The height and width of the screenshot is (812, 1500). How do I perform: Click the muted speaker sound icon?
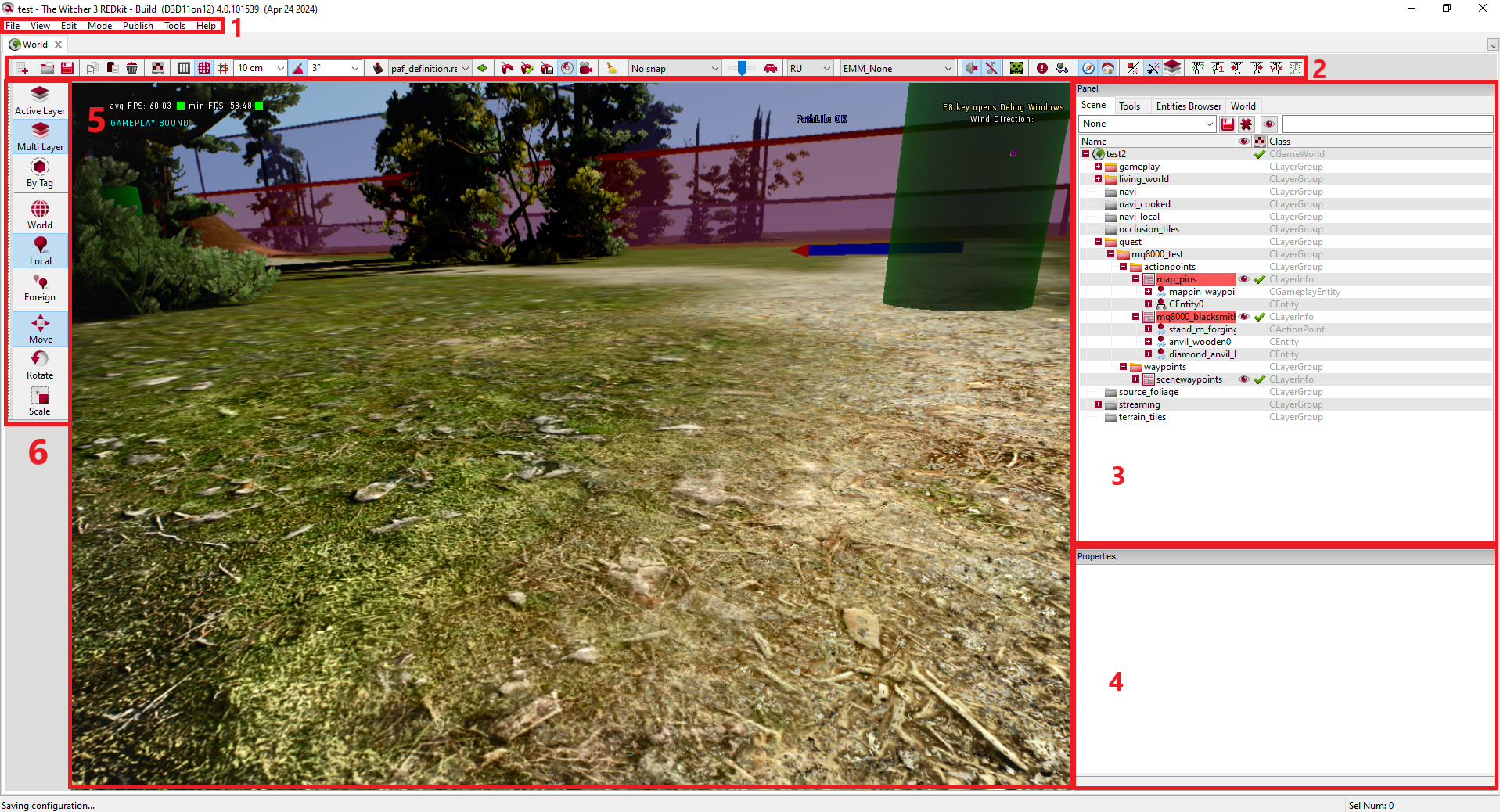(971, 68)
